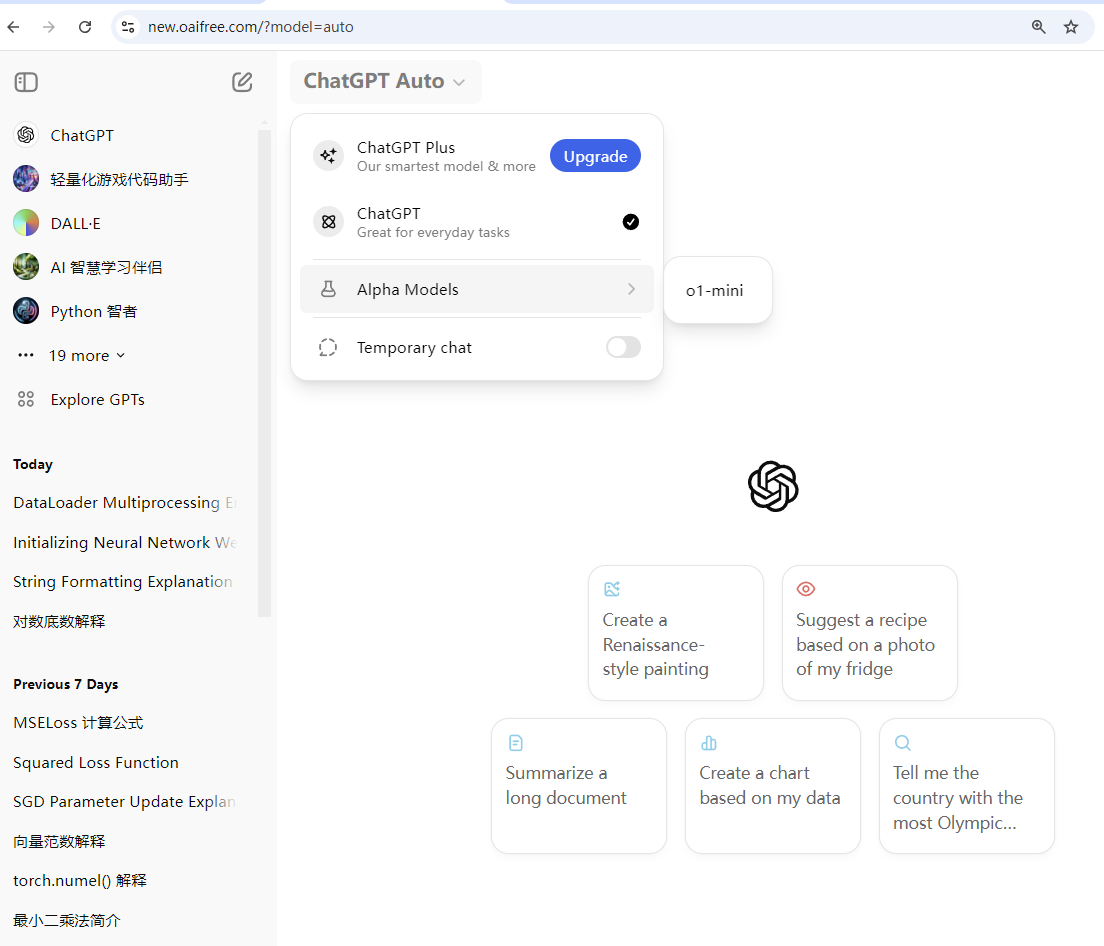Viewport: 1104px width, 946px height.
Task: Click the browser address bar URL
Action: click(x=251, y=27)
